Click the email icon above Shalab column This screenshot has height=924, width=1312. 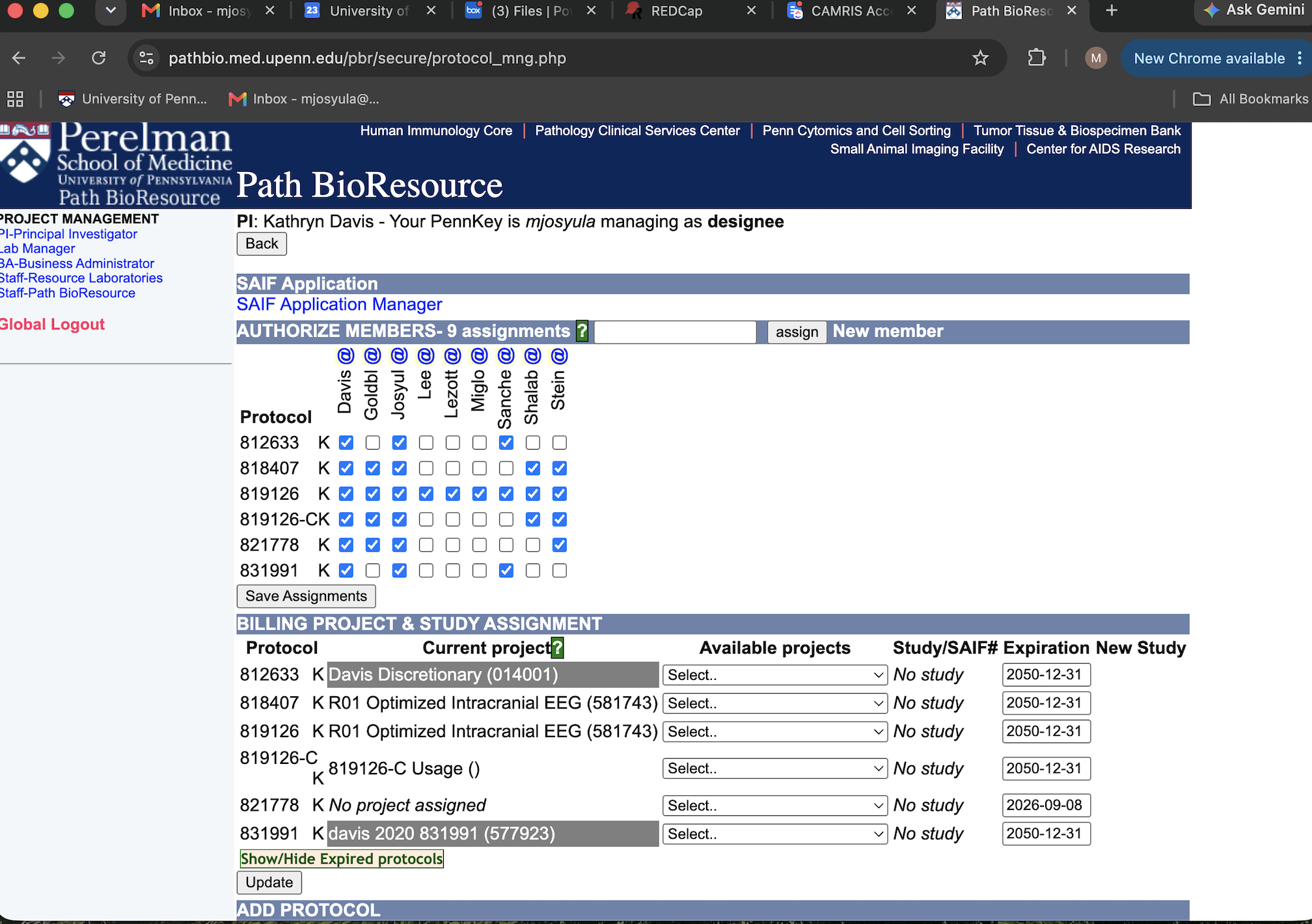[532, 356]
